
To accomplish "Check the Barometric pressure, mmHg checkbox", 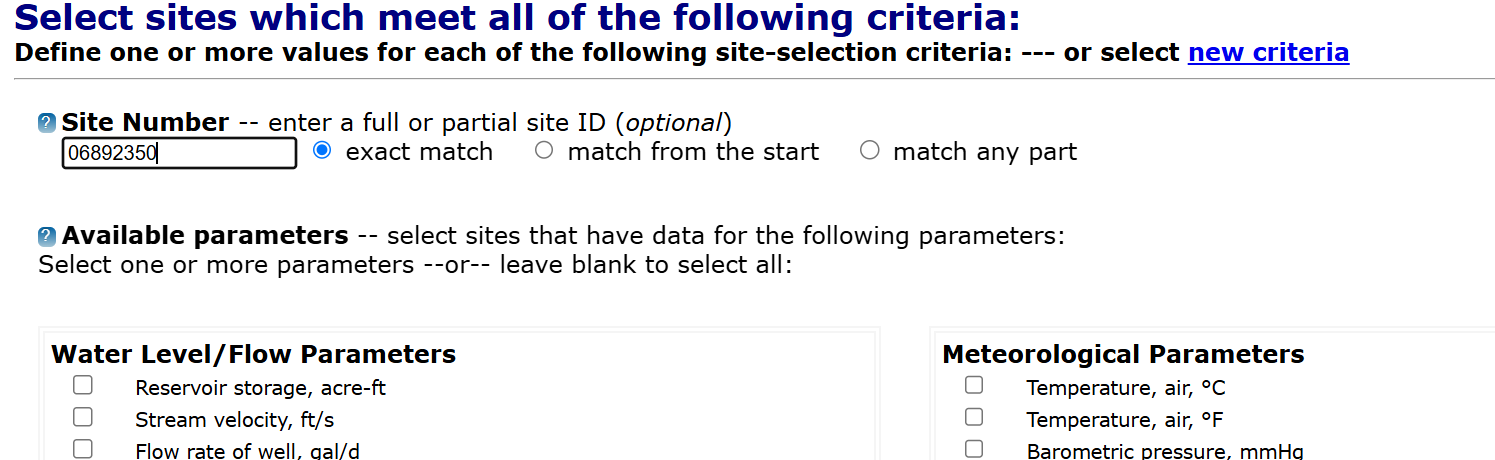I will [974, 449].
